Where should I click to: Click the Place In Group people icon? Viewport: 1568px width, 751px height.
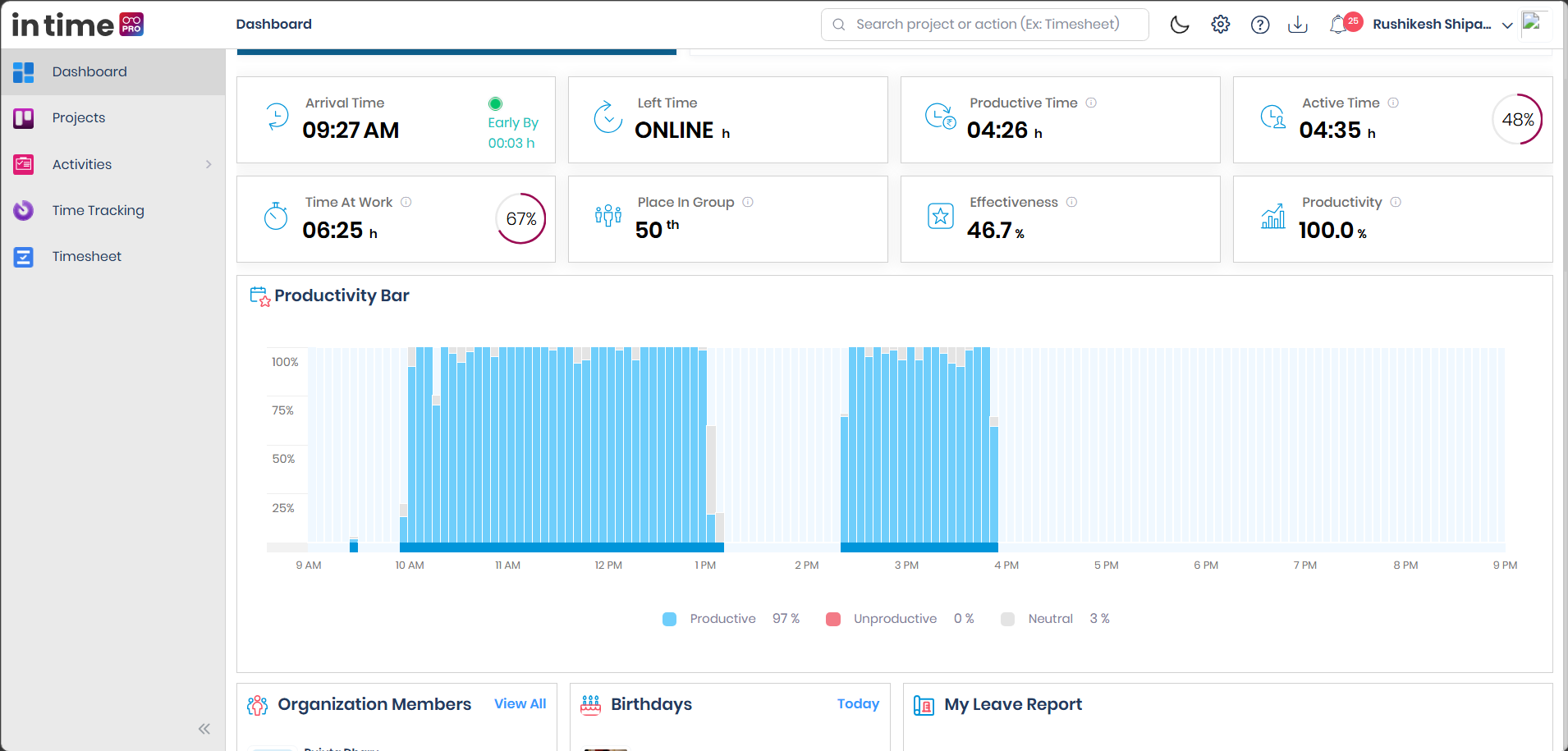pyautogui.click(x=608, y=216)
